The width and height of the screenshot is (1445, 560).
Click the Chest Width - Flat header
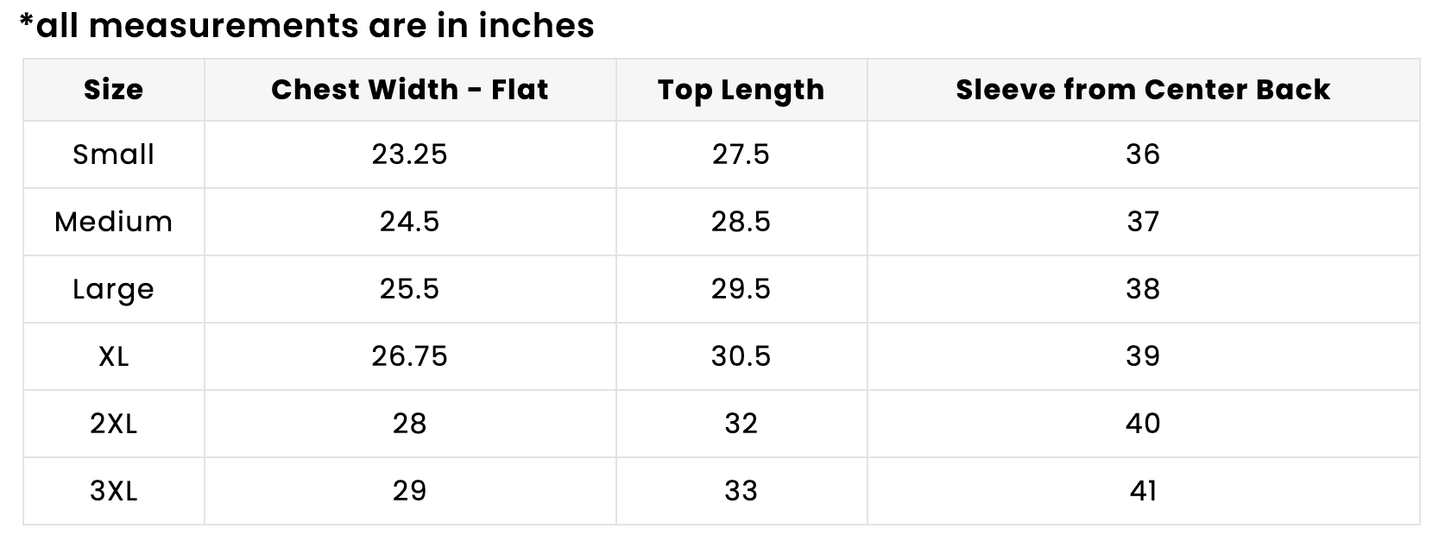pos(410,90)
